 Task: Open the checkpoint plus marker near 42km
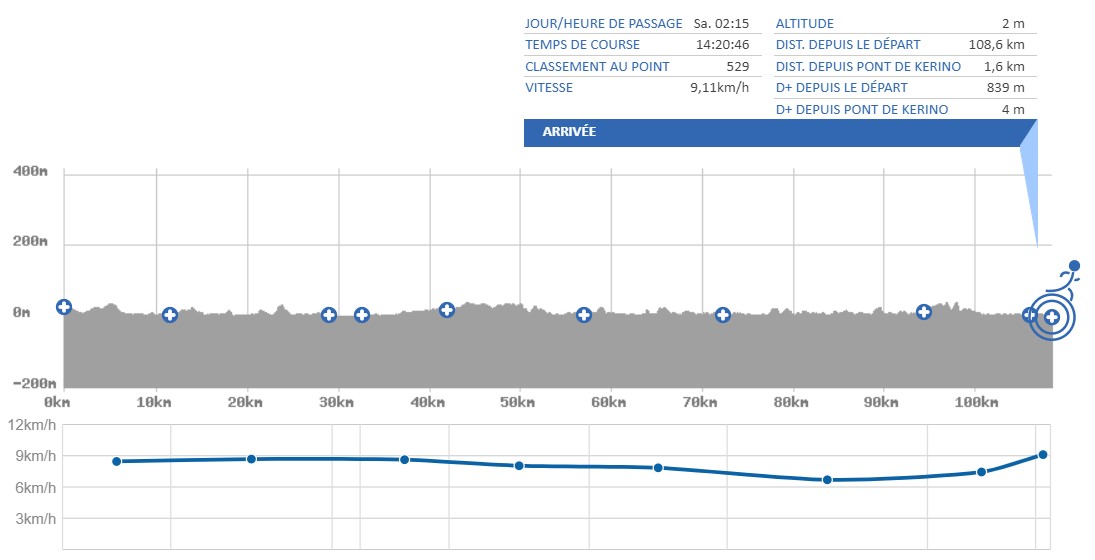click(x=447, y=310)
